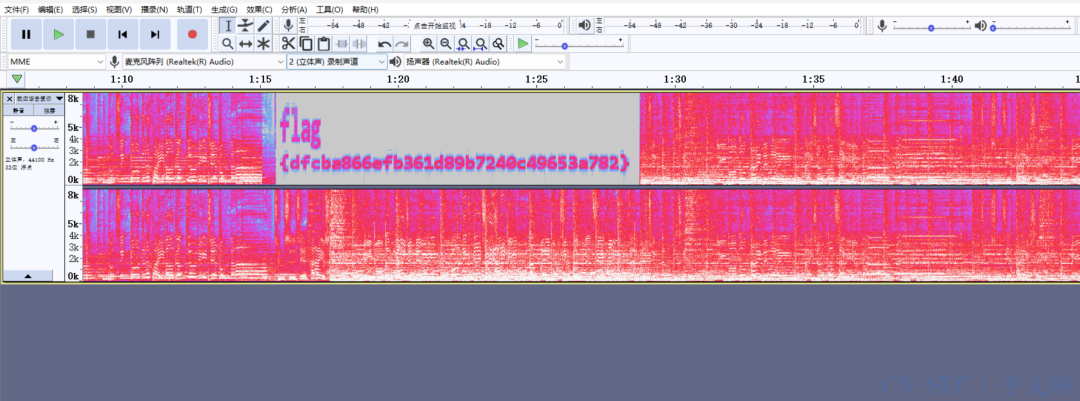Click the red Record button
Image resolution: width=1080 pixels, height=401 pixels.
coord(192,34)
